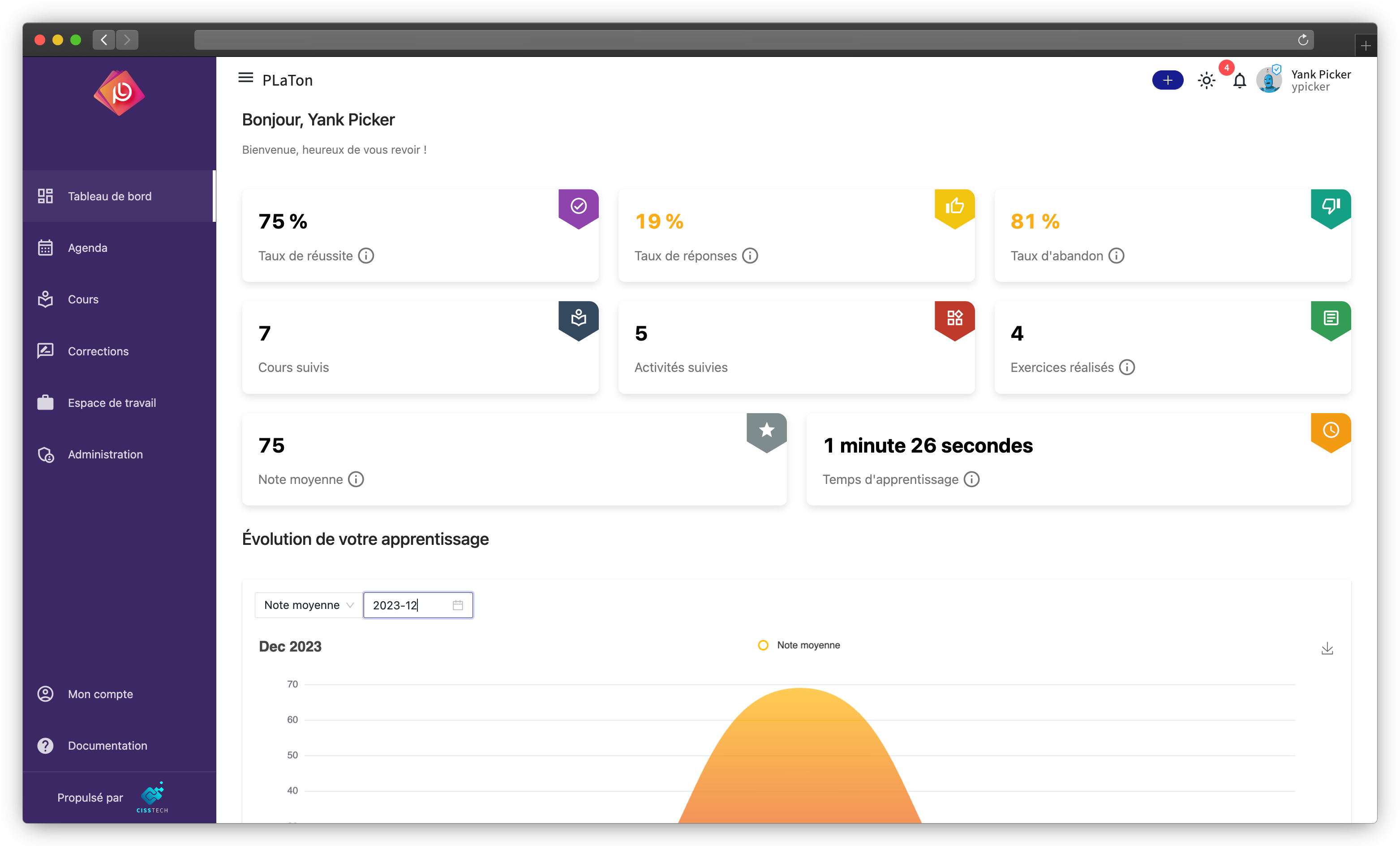1400x846 pixels.
Task: Click the Activités suivies card label
Action: (681, 367)
